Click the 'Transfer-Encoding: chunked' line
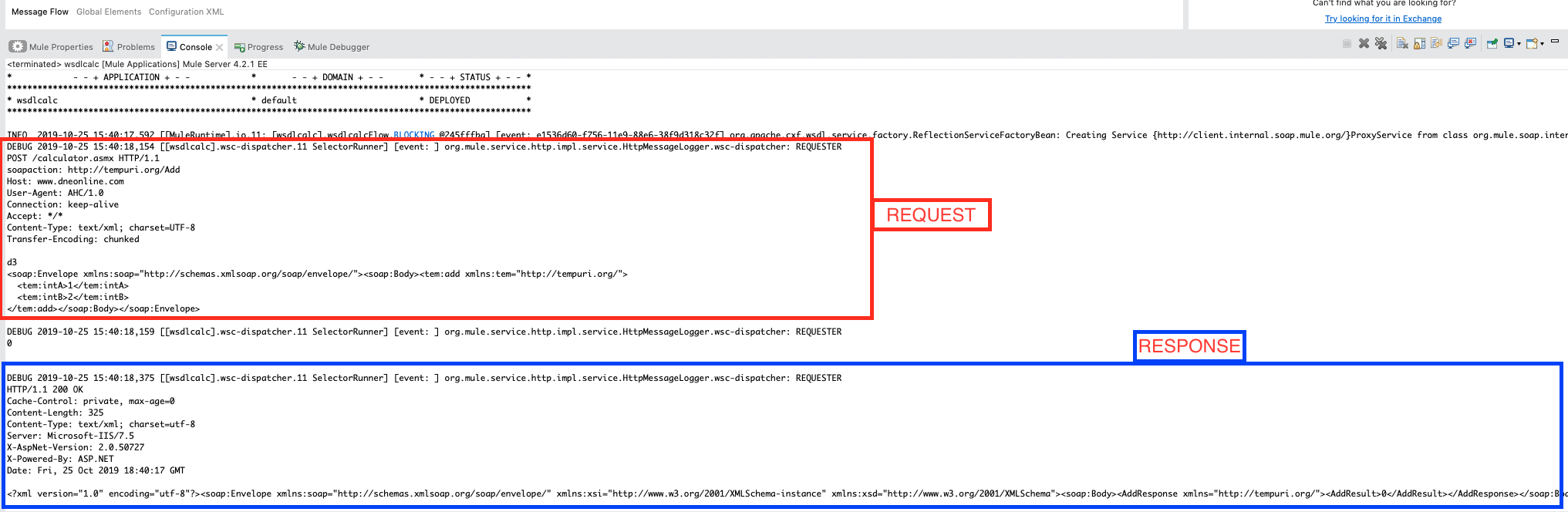The image size is (1568, 512). pyautogui.click(x=73, y=239)
